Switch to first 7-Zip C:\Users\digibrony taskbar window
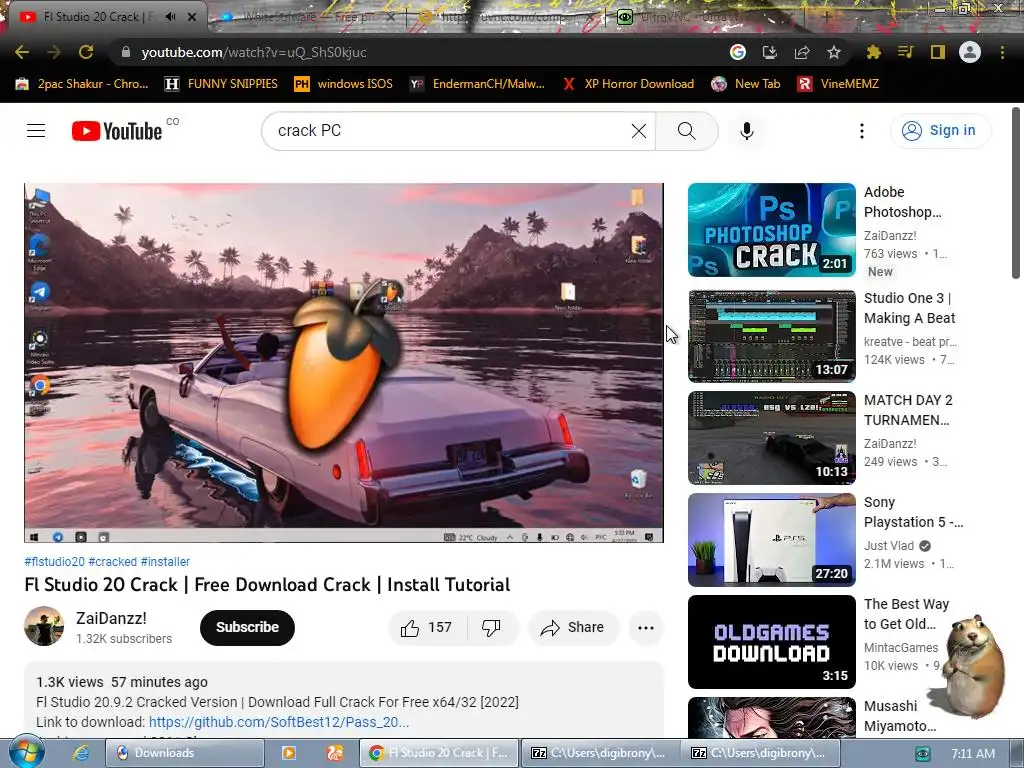The image size is (1024, 768). (598, 753)
